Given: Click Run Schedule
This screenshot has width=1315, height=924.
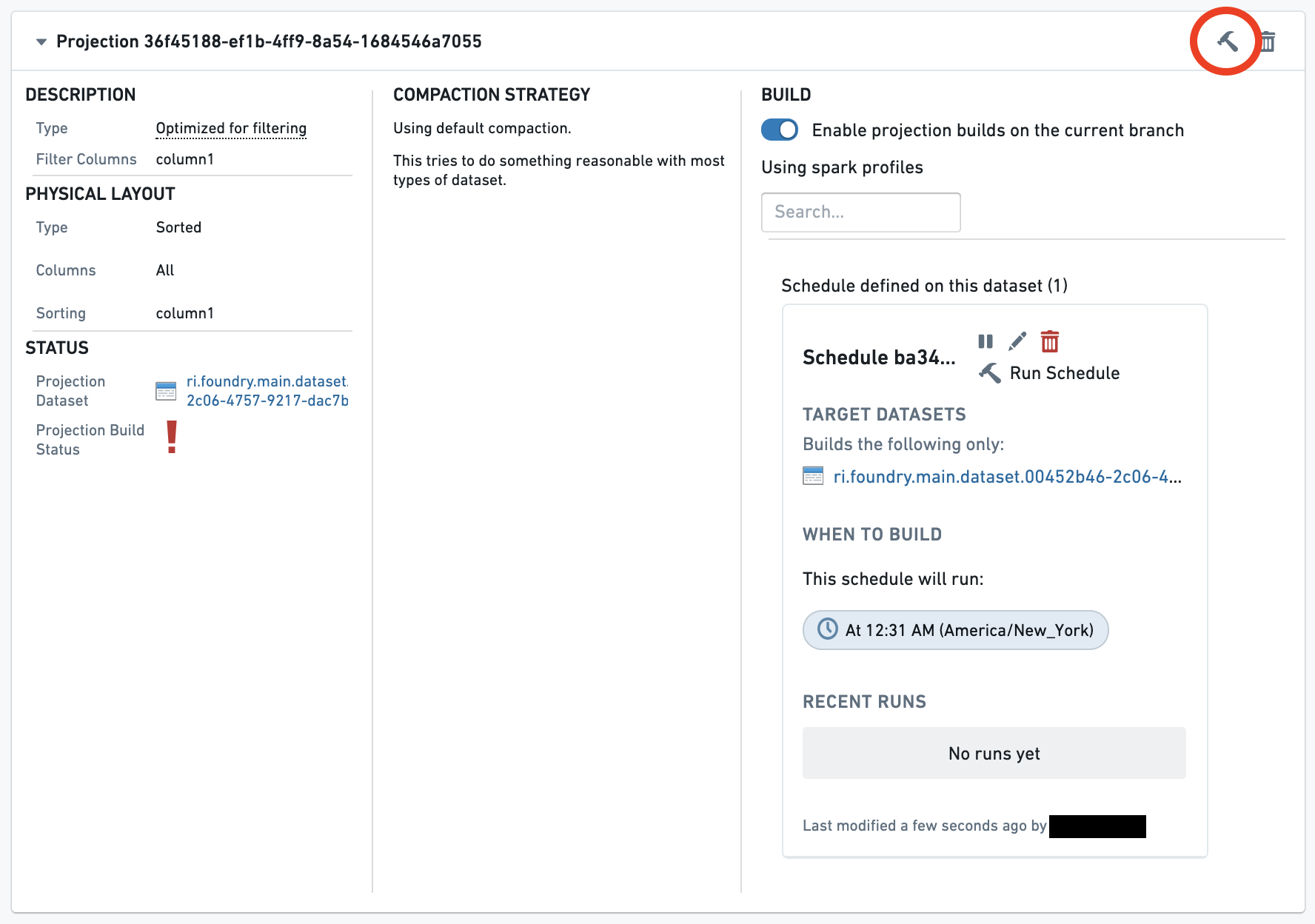Looking at the screenshot, I should 1049,373.
